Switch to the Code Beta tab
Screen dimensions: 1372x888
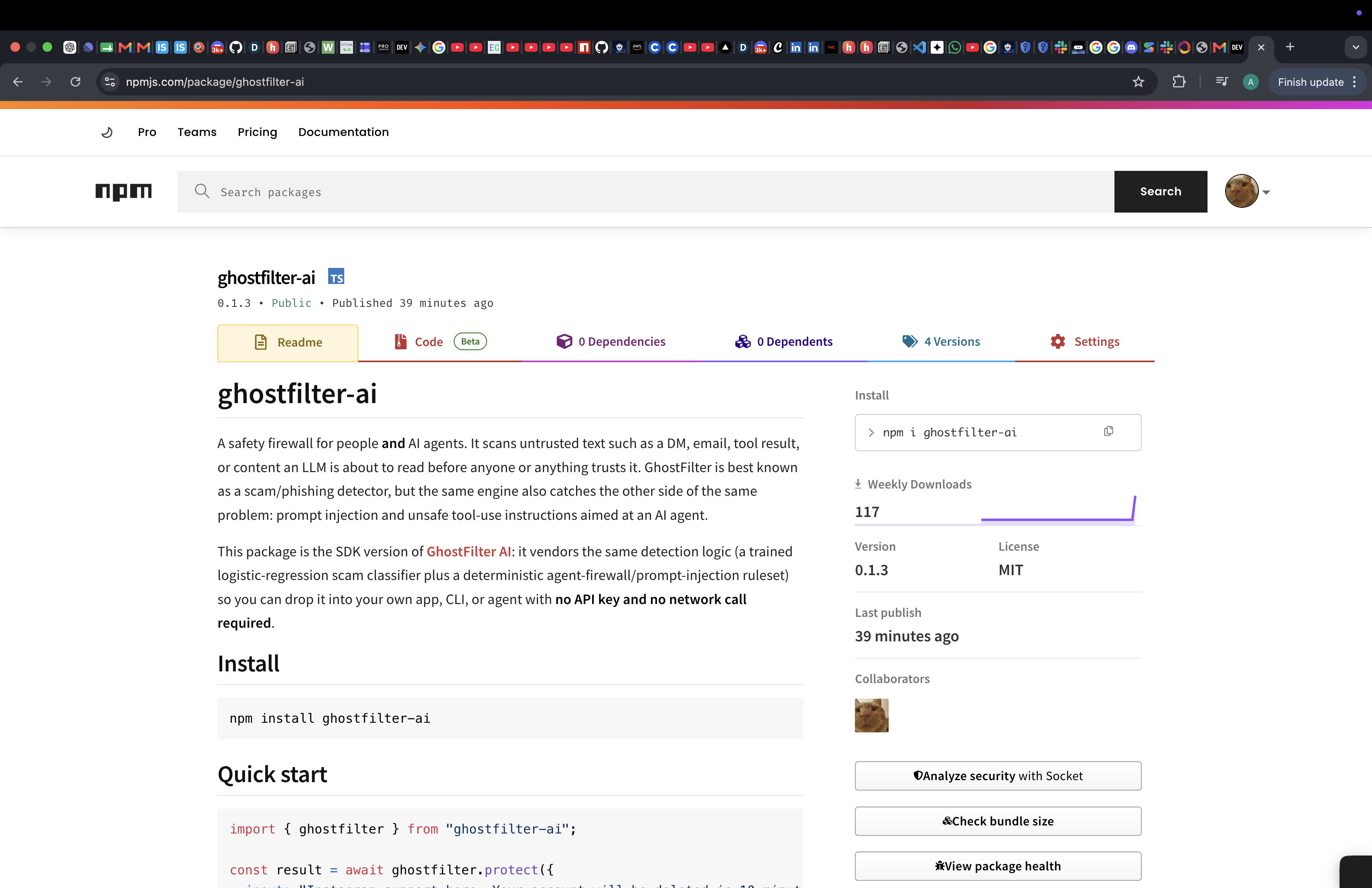click(x=440, y=342)
